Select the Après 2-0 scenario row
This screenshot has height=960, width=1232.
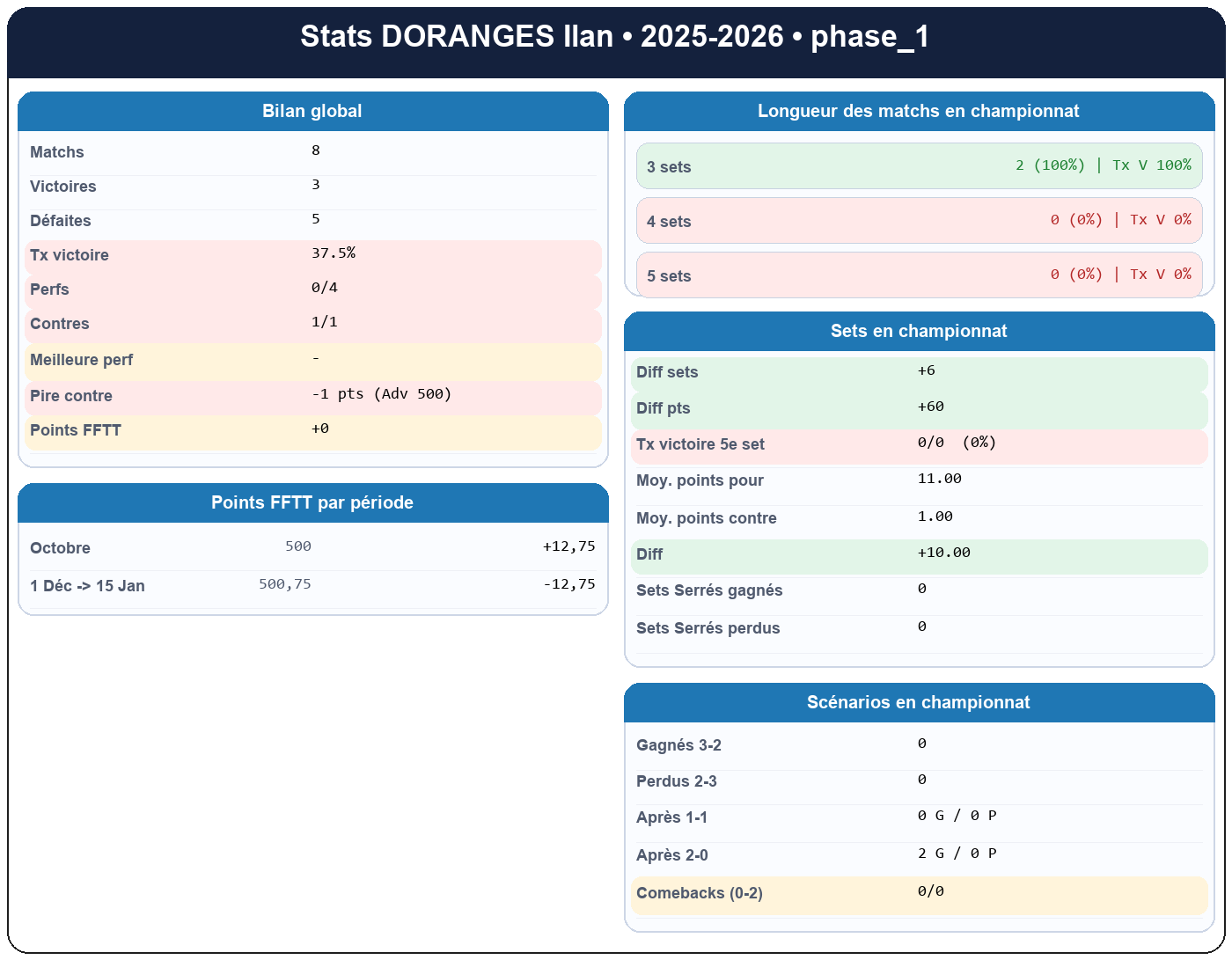click(919, 854)
